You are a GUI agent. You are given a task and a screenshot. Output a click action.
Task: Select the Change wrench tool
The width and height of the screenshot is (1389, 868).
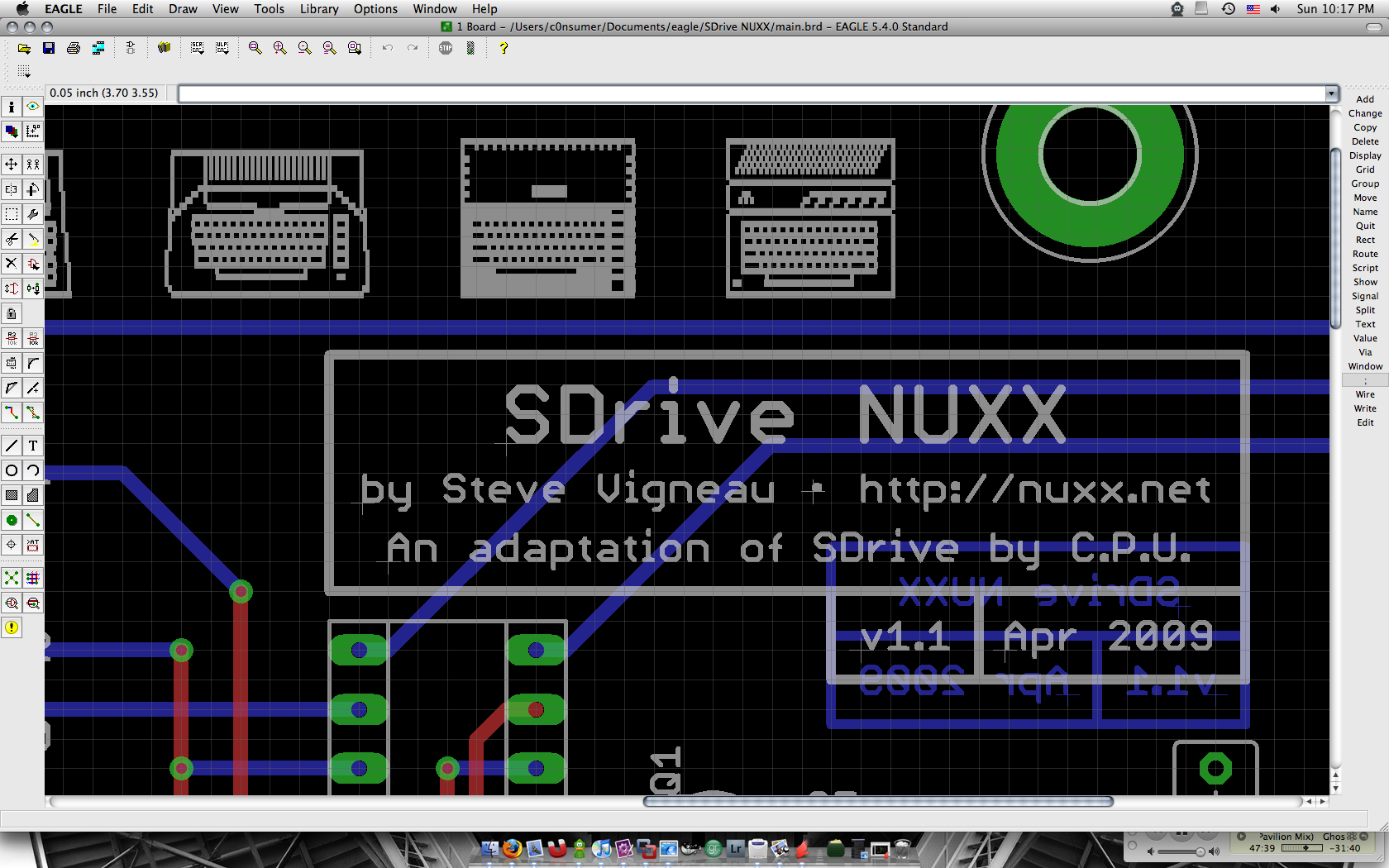[33, 214]
